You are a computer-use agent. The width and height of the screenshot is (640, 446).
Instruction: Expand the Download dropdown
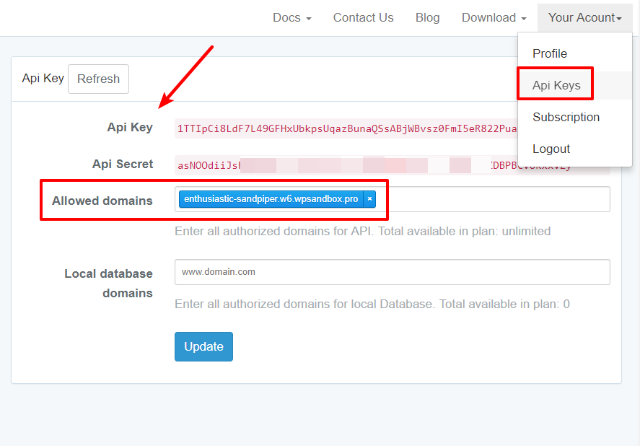coord(494,18)
